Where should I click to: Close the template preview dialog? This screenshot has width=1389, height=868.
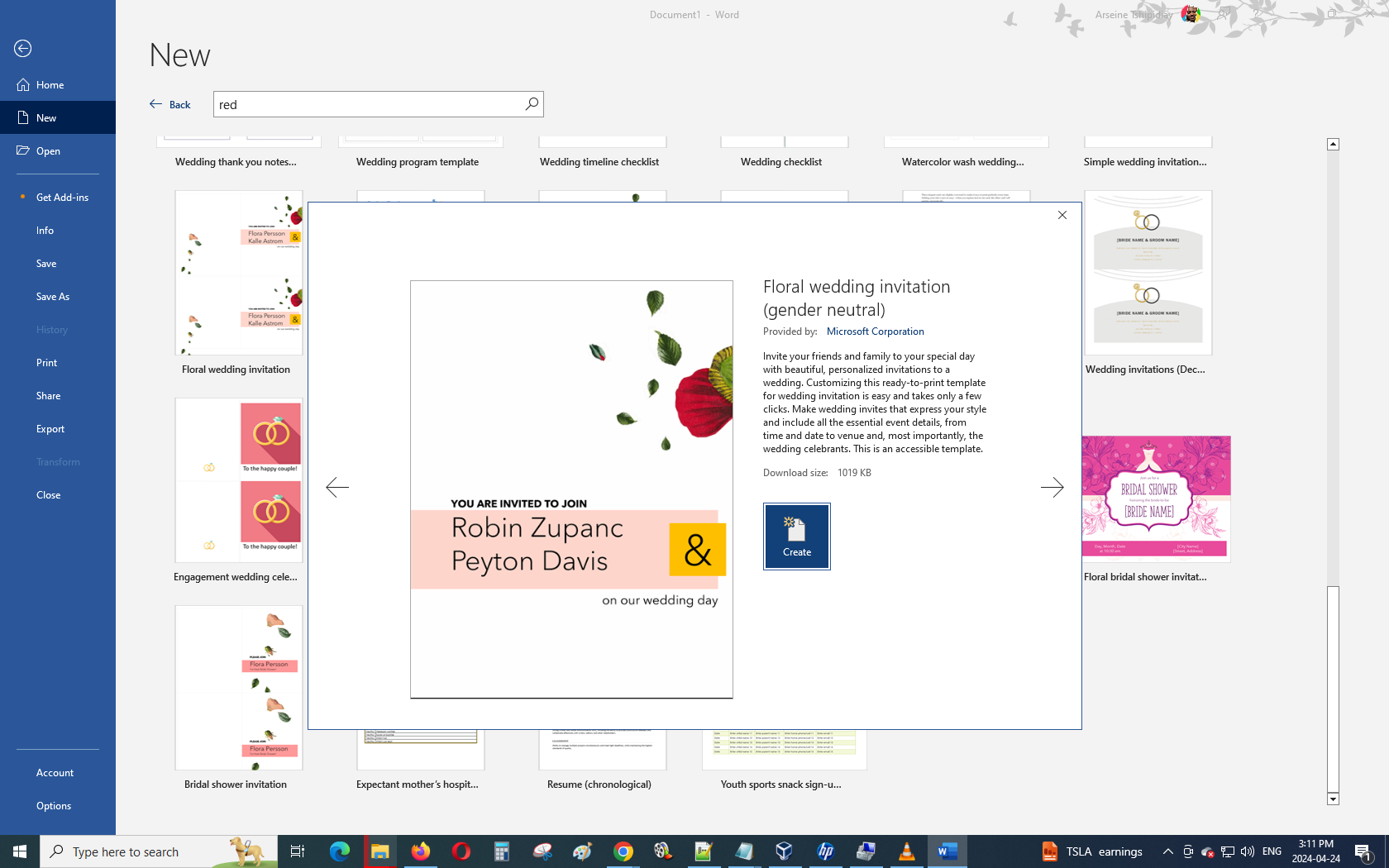point(1062,215)
